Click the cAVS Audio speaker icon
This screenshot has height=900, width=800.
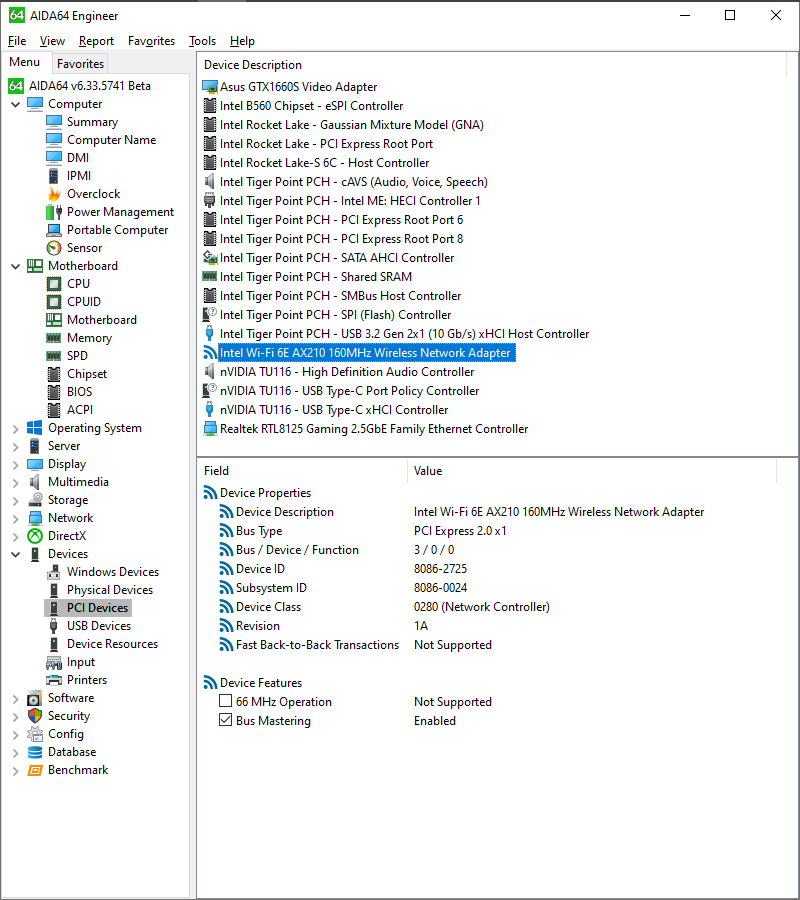(x=210, y=182)
